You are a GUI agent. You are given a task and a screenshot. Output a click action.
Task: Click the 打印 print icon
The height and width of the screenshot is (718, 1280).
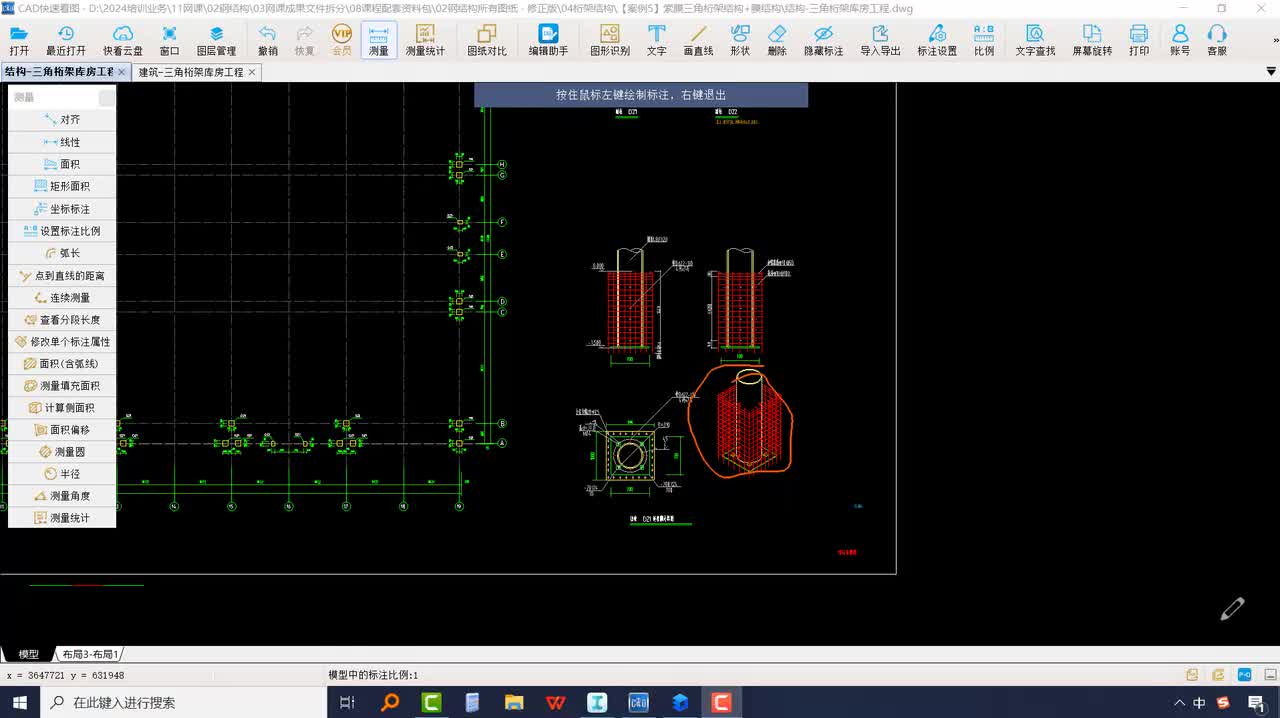(1138, 40)
